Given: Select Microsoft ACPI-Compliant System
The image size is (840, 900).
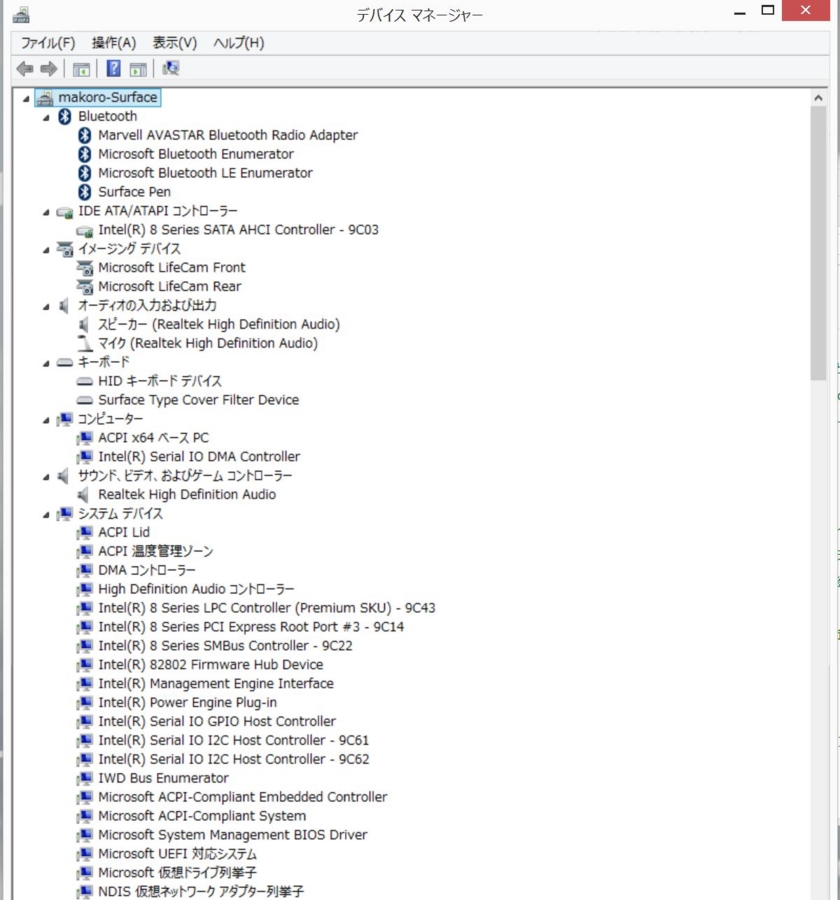Looking at the screenshot, I should click(x=202, y=816).
